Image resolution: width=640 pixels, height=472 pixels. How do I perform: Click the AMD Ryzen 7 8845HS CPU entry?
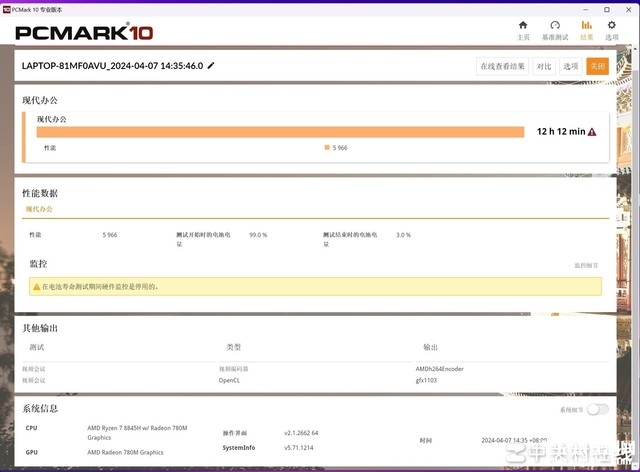pyautogui.click(x=137, y=433)
